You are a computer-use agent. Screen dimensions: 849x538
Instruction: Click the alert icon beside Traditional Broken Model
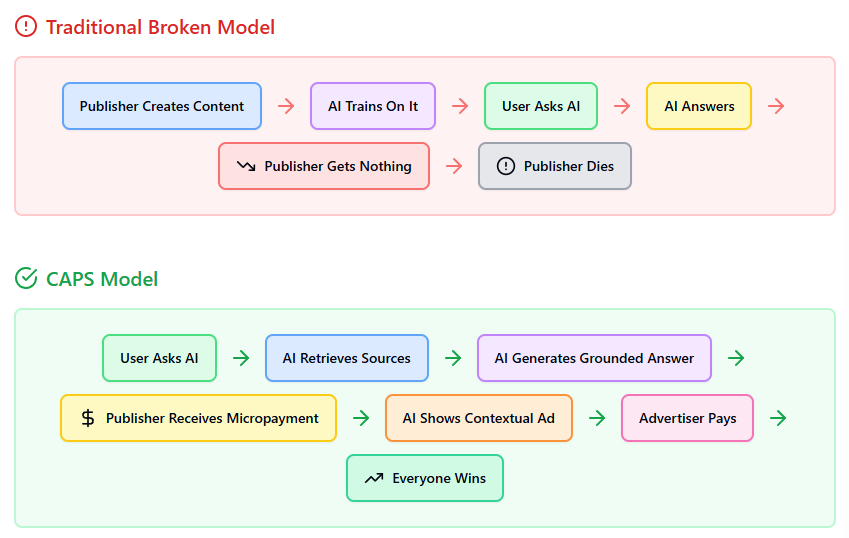(26, 27)
